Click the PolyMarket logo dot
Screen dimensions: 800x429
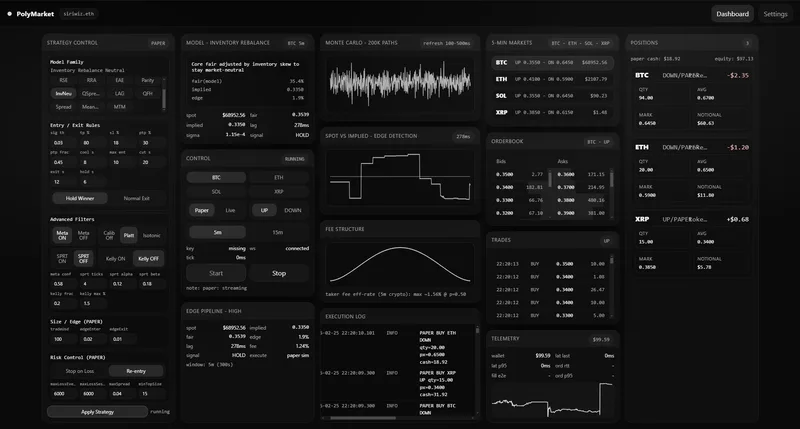tap(9, 14)
